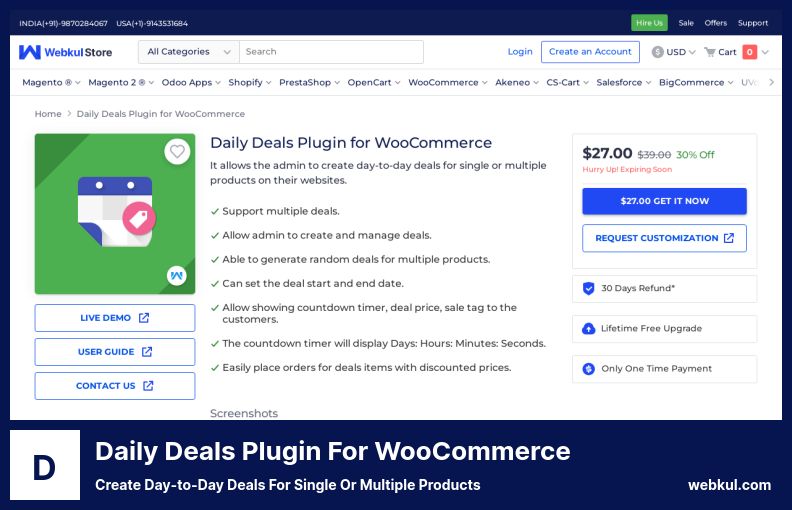Click the Daily Deals Plugin product title

pos(351,143)
